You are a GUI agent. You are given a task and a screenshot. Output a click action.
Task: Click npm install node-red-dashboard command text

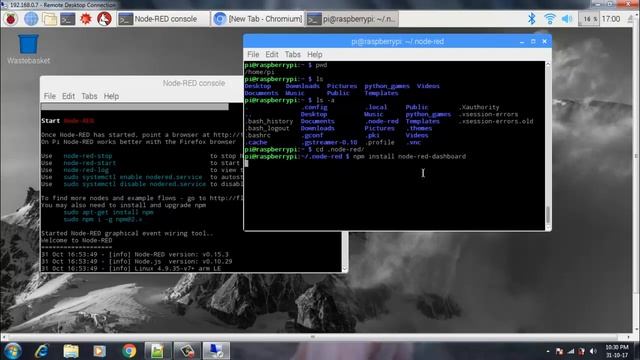pos(409,156)
